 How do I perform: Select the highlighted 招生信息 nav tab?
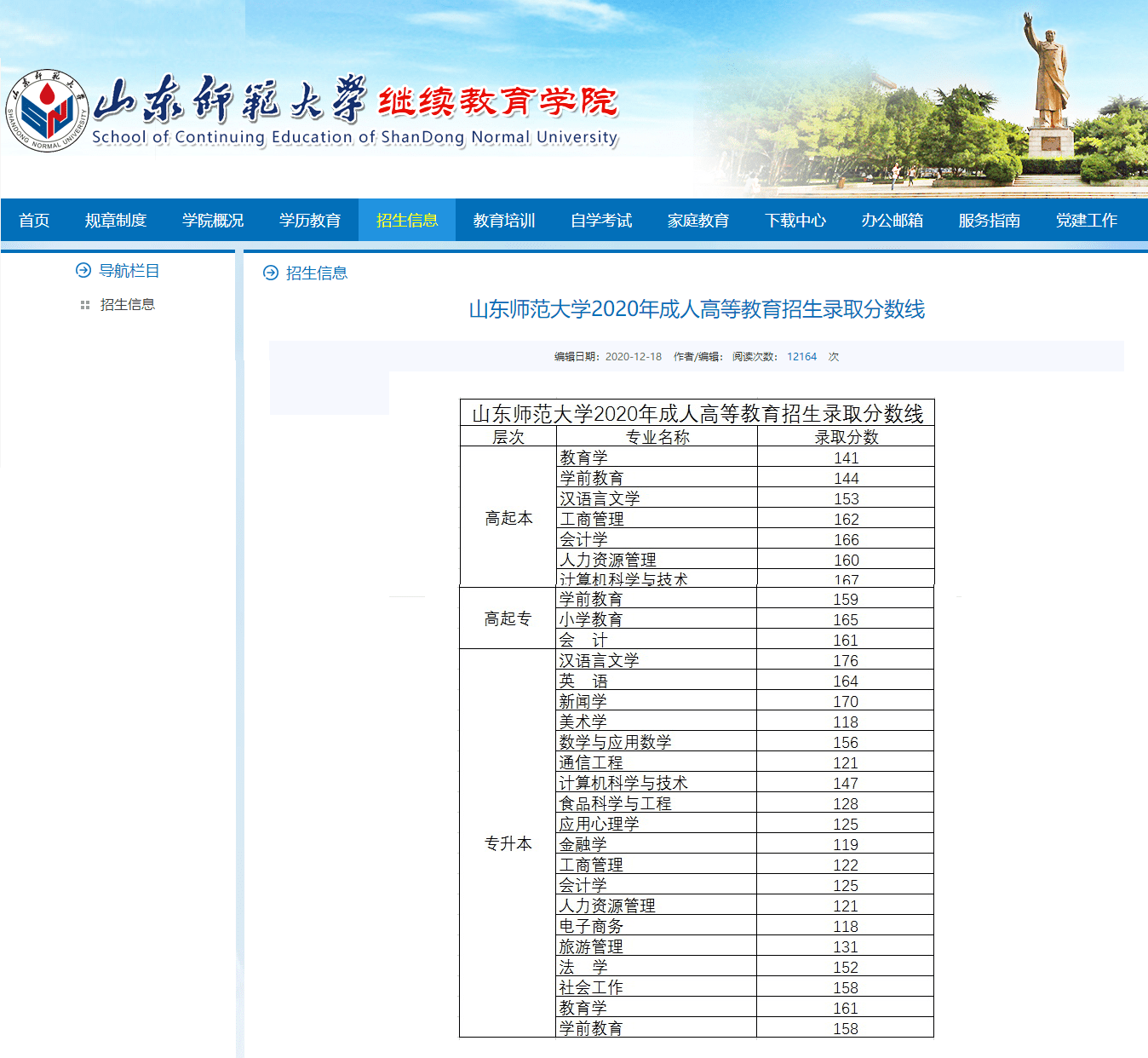tap(407, 221)
